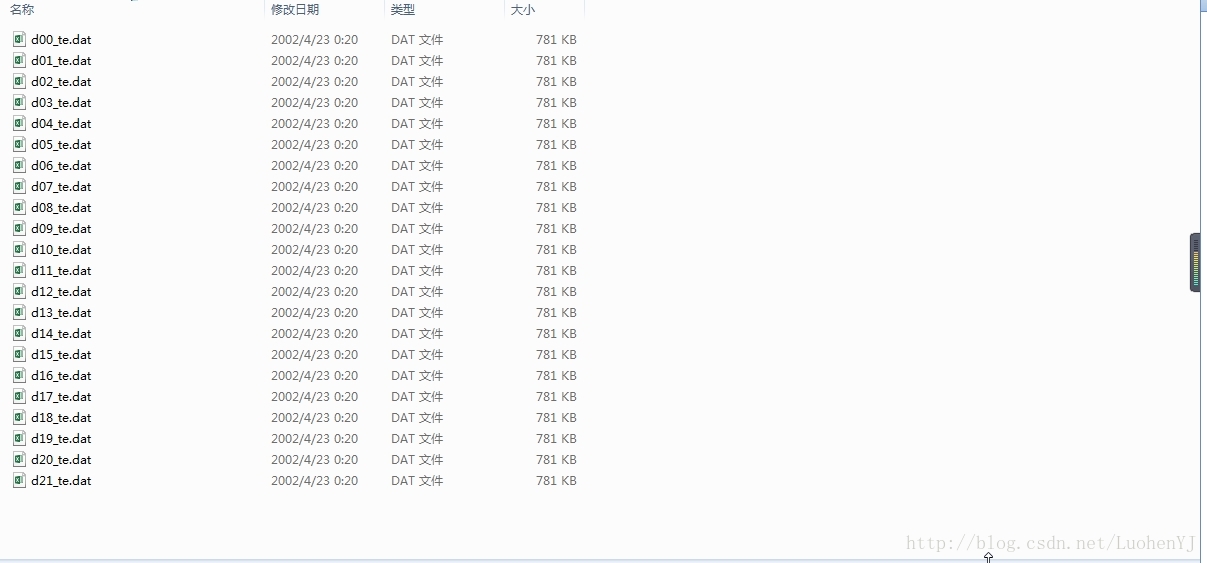Click the 781 KB size of d14_te.dat
Image resolution: width=1207 pixels, height=563 pixels.
[556, 333]
